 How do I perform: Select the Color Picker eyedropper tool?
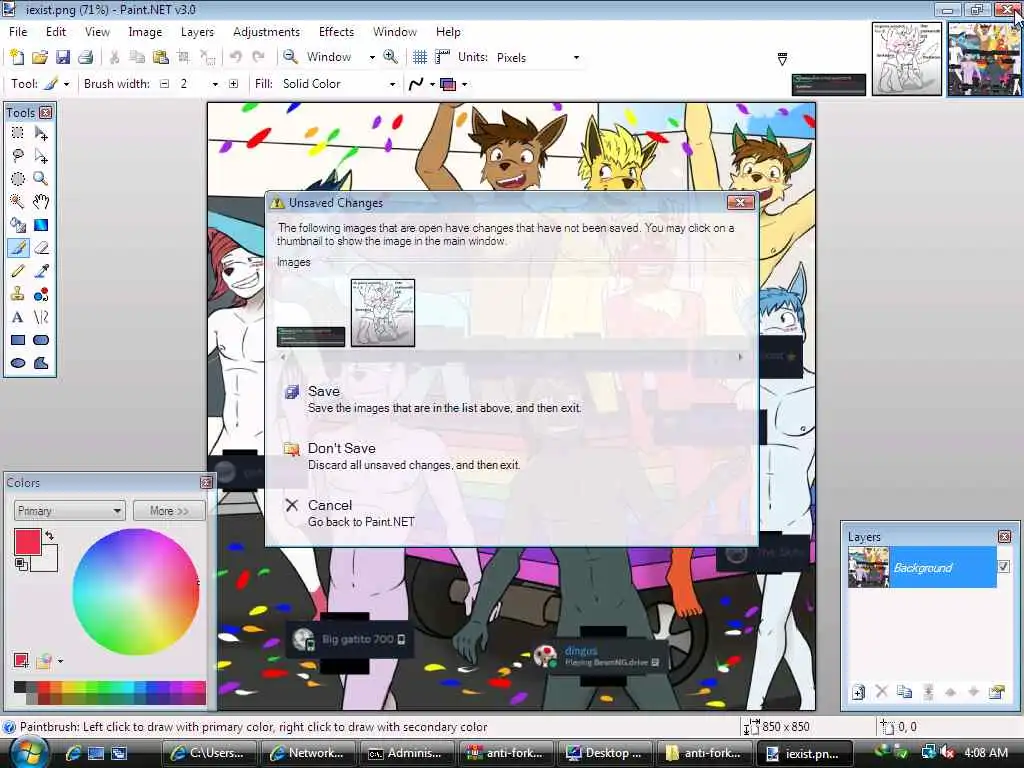click(41, 271)
